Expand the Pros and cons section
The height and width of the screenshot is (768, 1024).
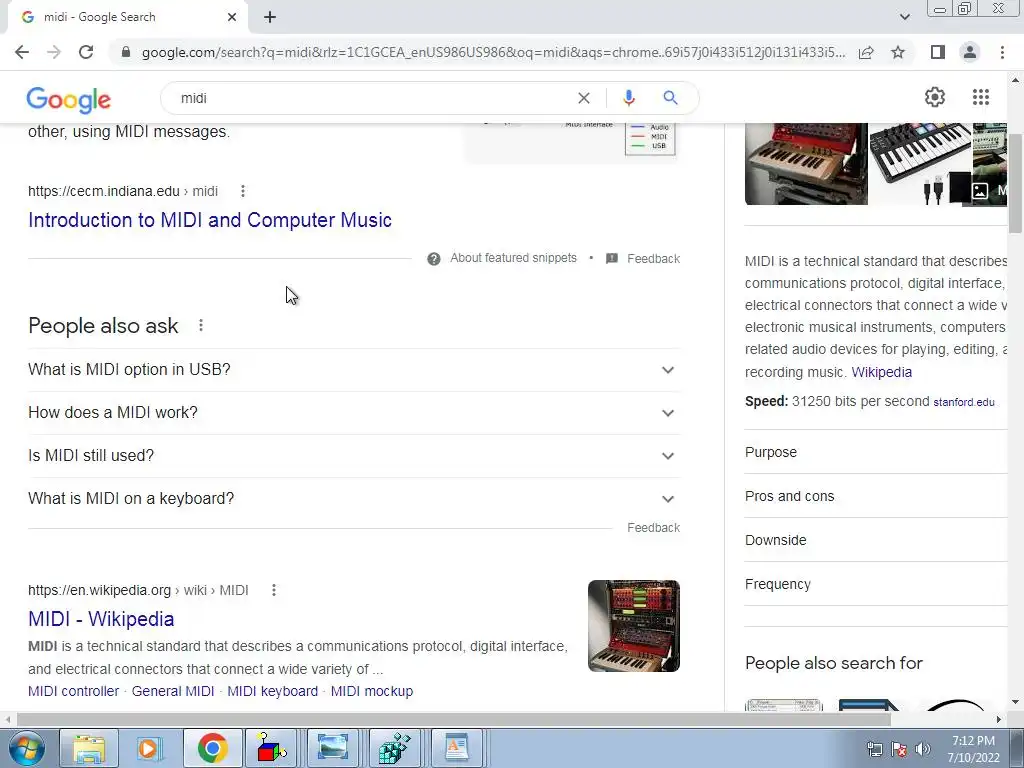point(876,496)
